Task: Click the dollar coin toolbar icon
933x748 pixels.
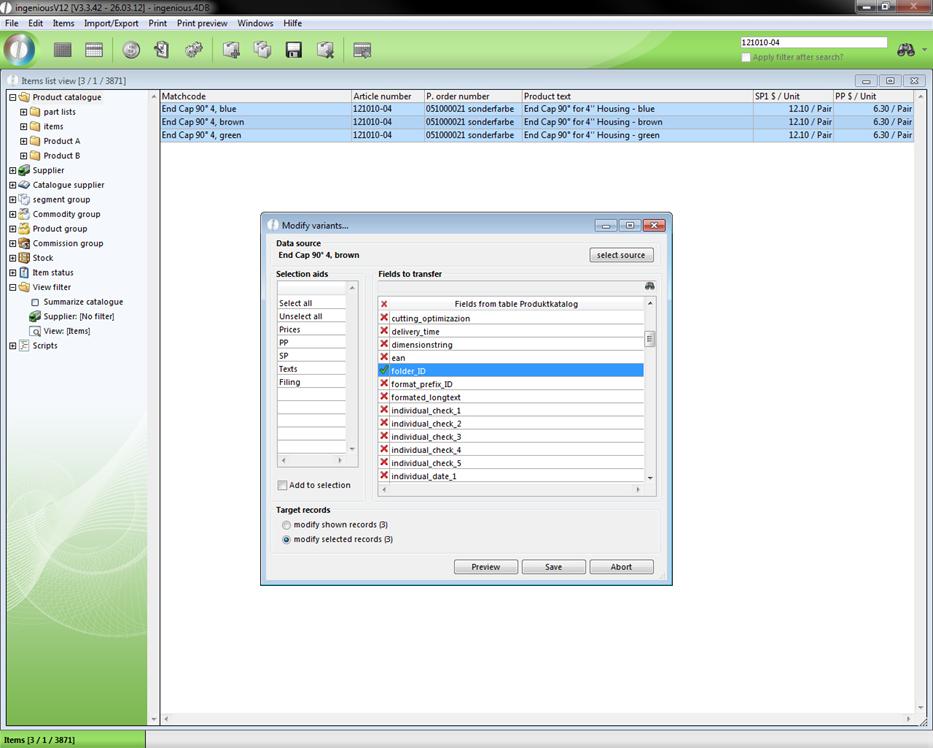Action: (x=131, y=50)
